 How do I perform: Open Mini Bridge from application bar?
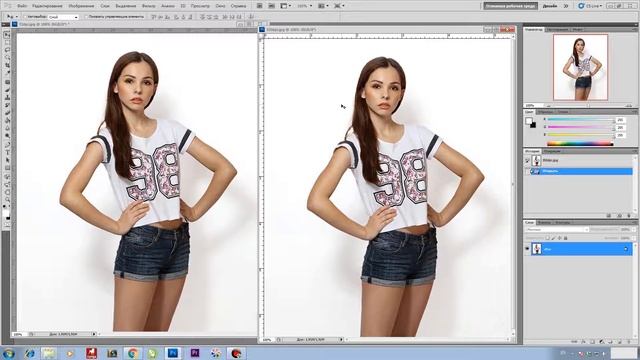(271, 6)
